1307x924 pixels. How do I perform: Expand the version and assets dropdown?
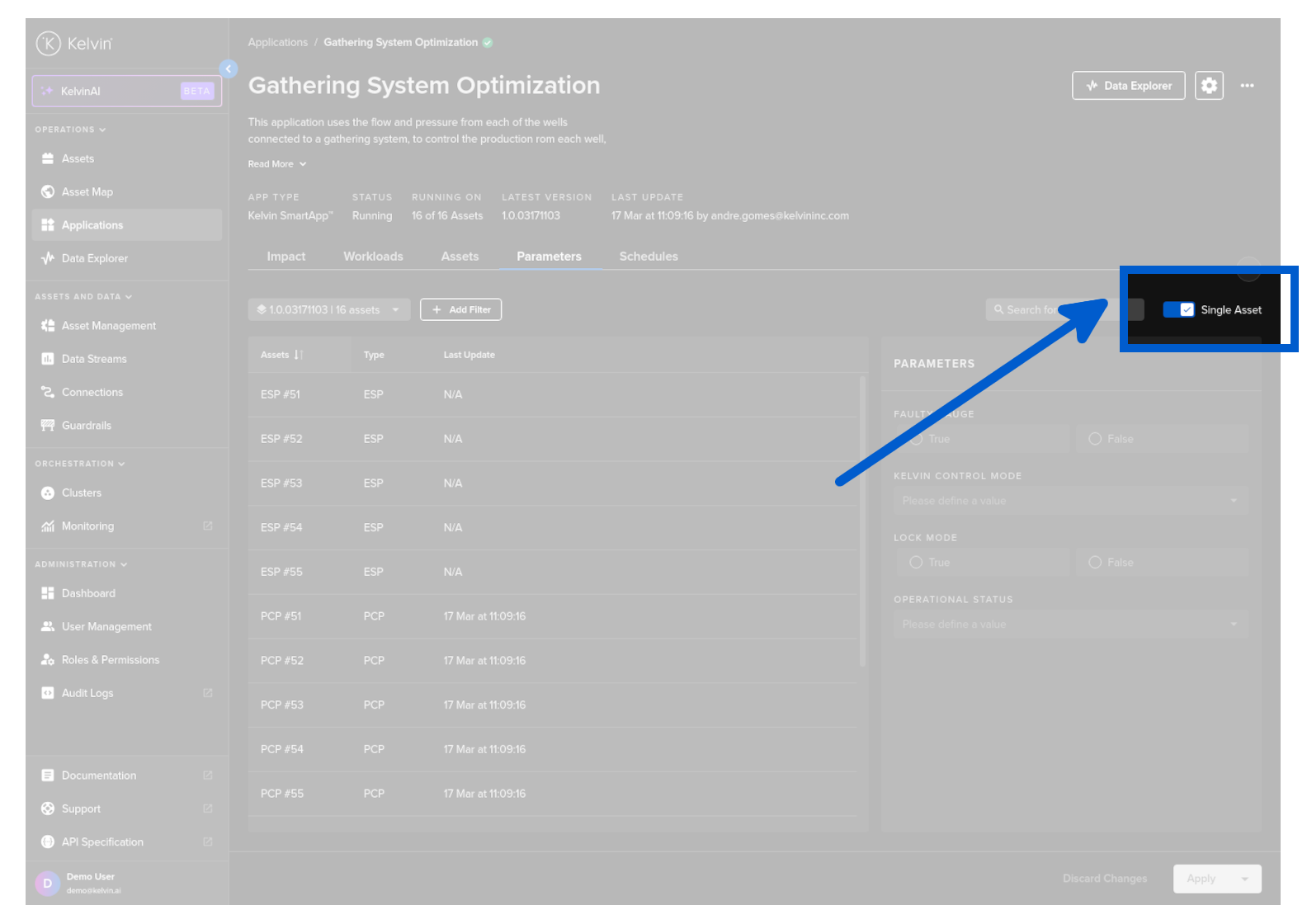[x=328, y=310]
